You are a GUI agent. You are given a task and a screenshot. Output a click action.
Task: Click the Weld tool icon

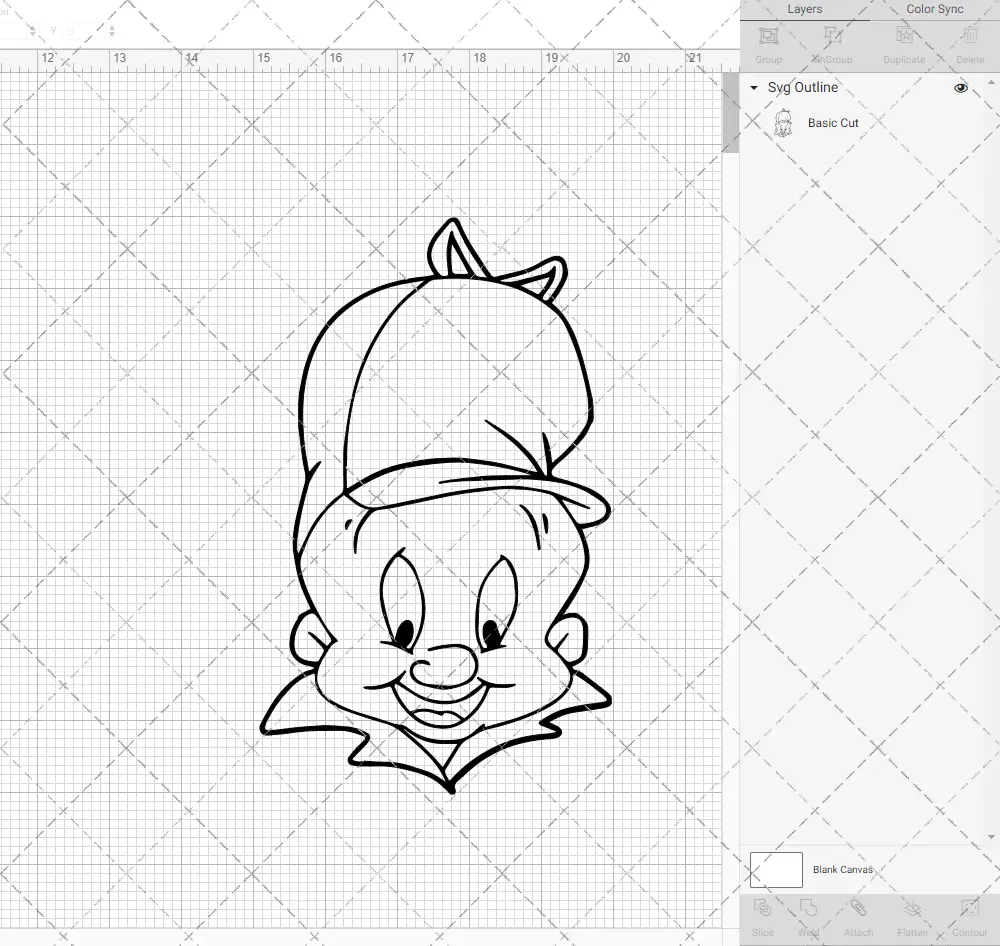point(808,908)
